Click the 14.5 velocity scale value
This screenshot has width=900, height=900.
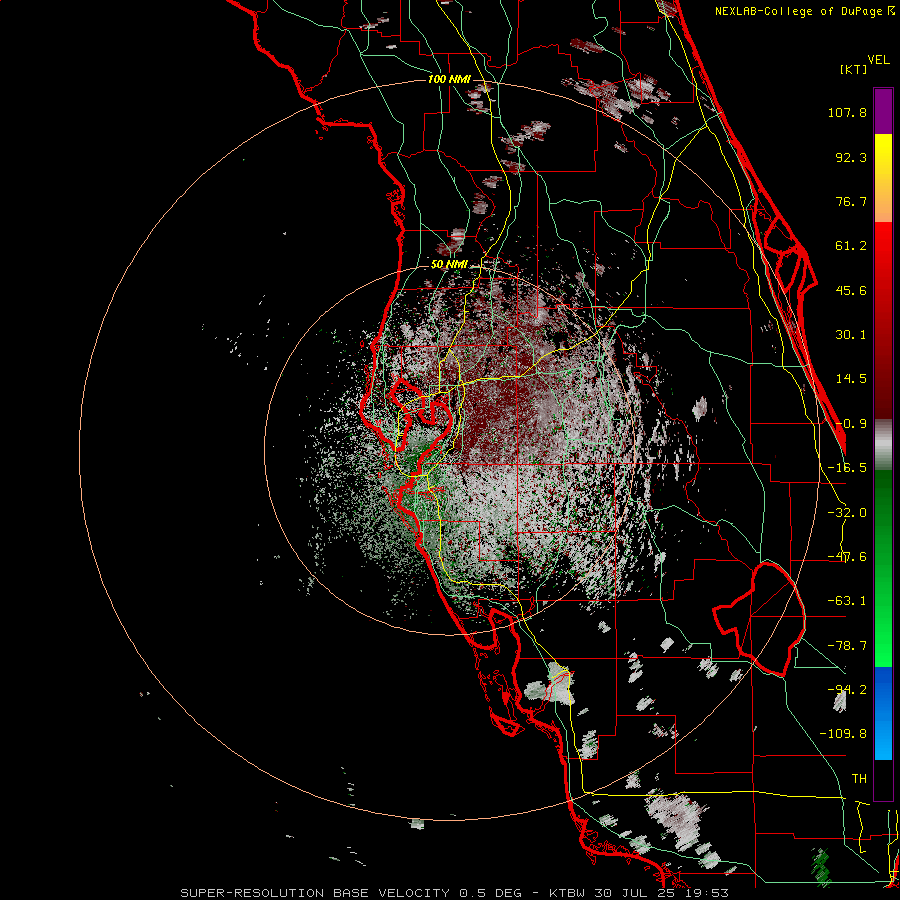click(x=851, y=379)
